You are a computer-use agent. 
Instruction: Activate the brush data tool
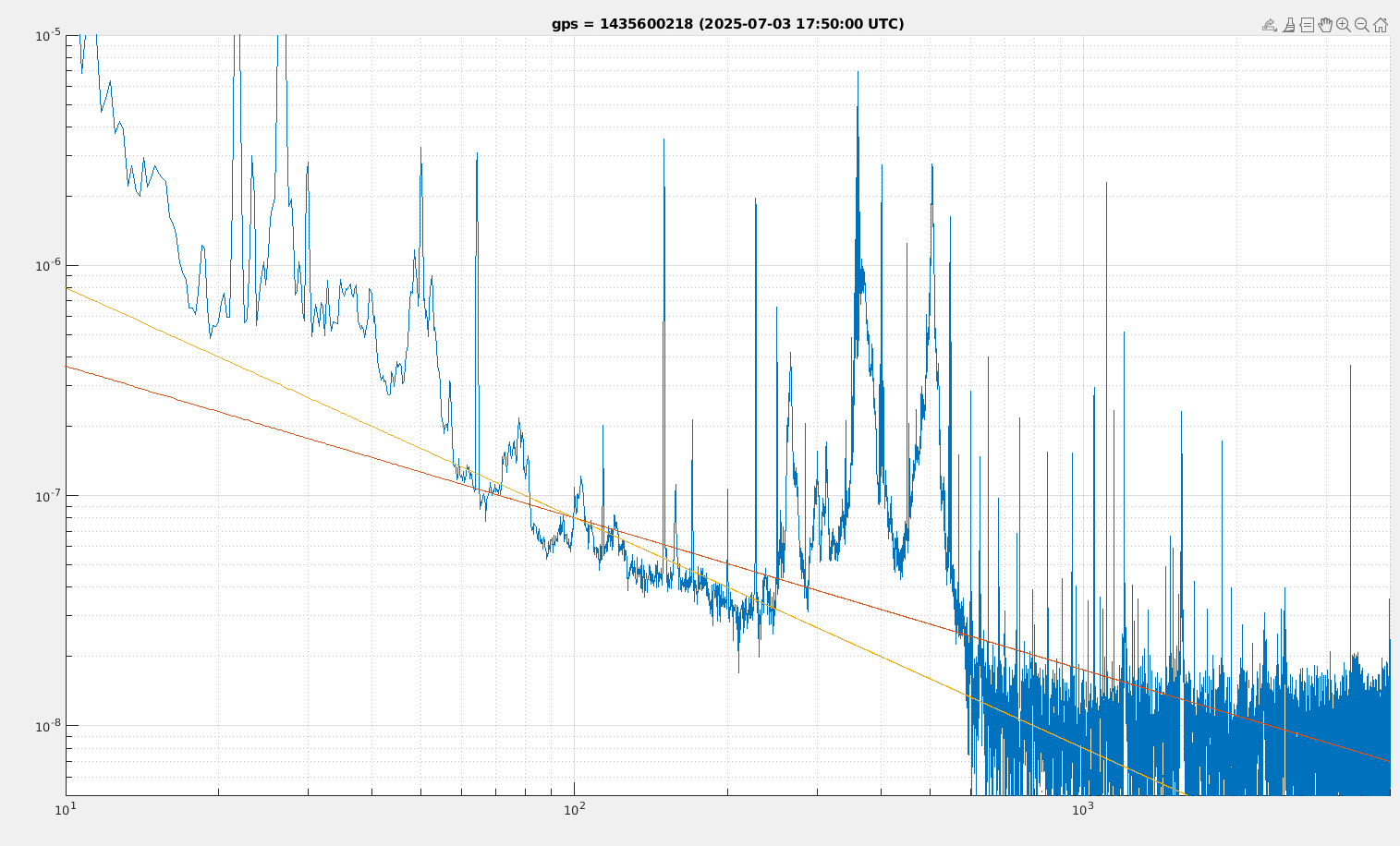1288,25
